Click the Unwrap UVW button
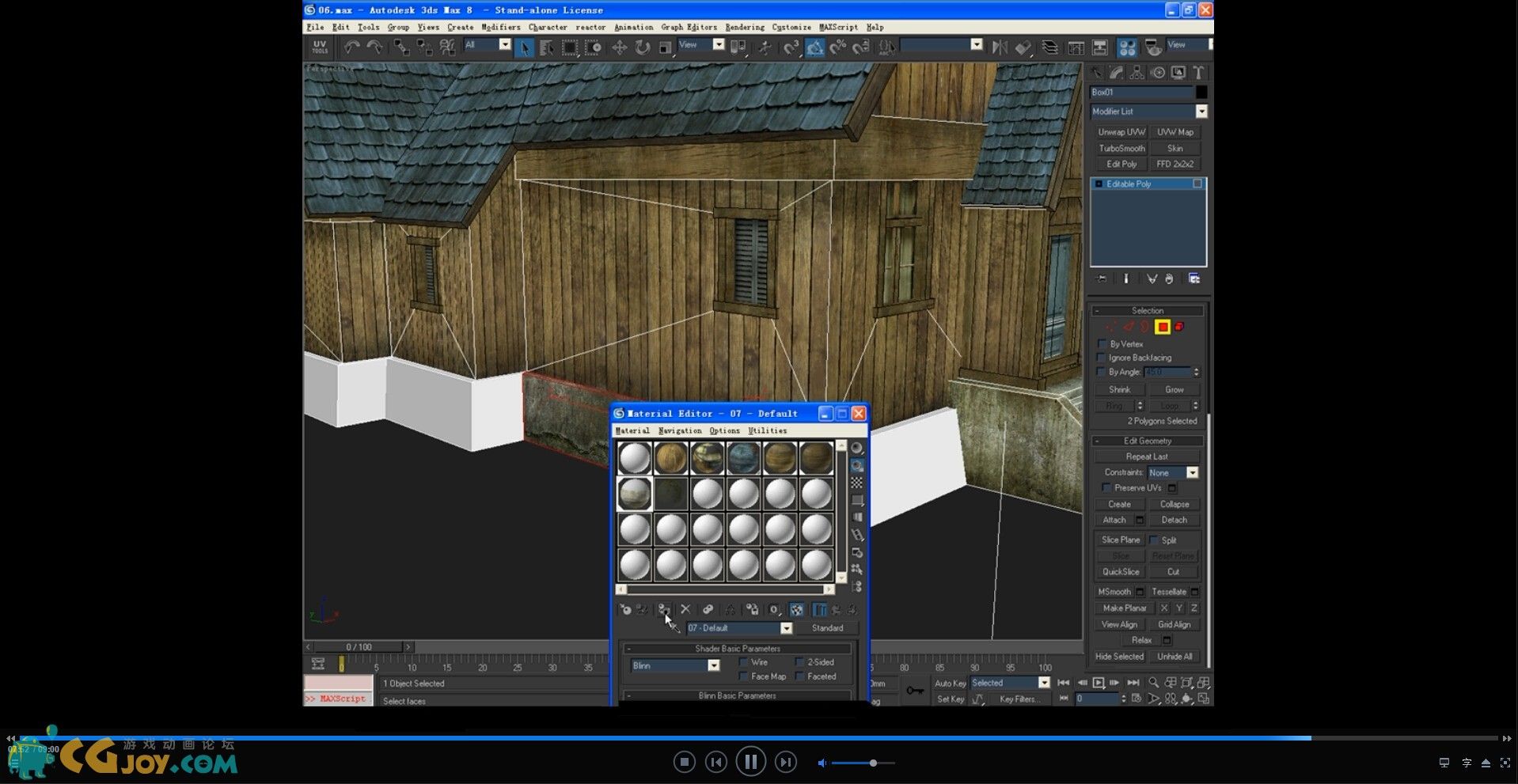This screenshot has width=1518, height=784. point(1121,132)
